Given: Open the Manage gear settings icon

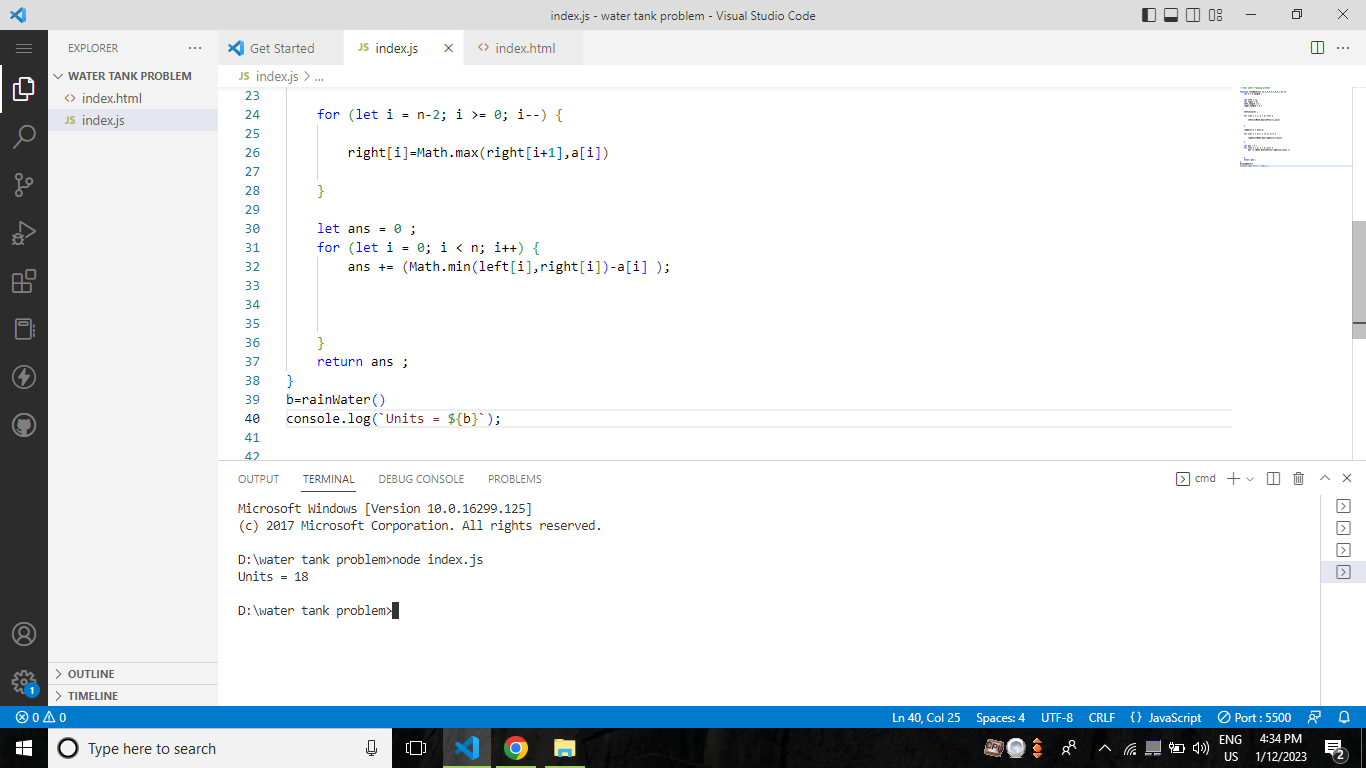Looking at the screenshot, I should (24, 683).
